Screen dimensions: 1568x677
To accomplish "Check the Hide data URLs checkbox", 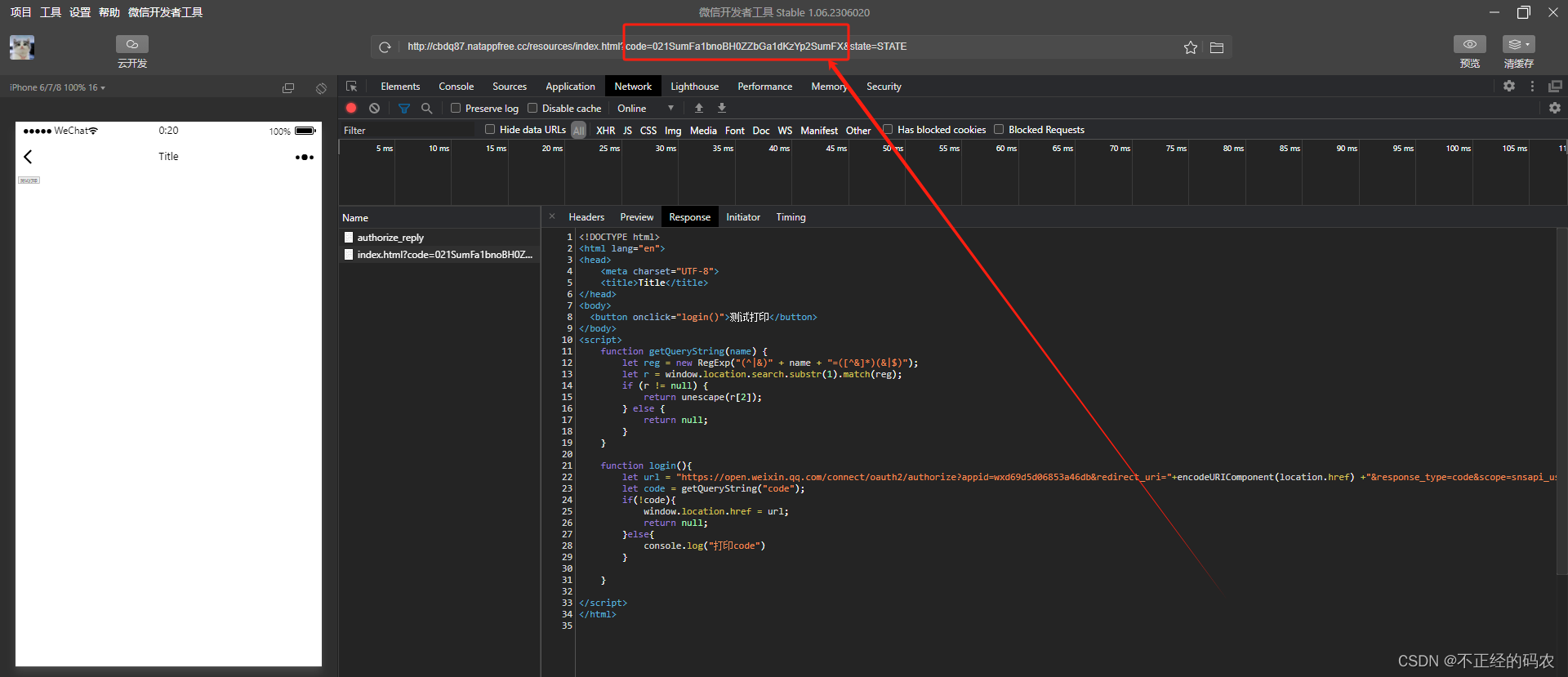I will tap(490, 129).
